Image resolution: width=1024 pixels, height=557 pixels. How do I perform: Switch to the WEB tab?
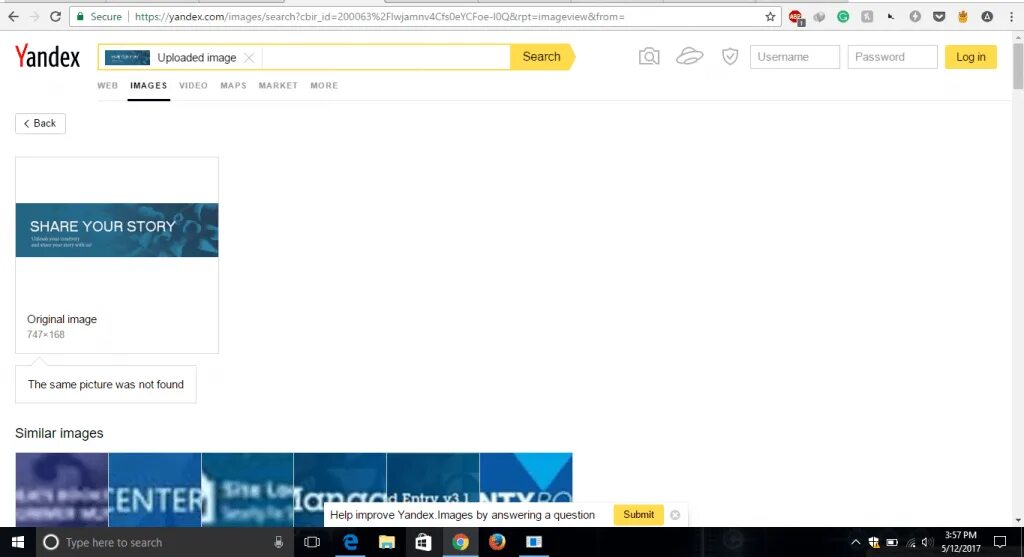tap(108, 86)
